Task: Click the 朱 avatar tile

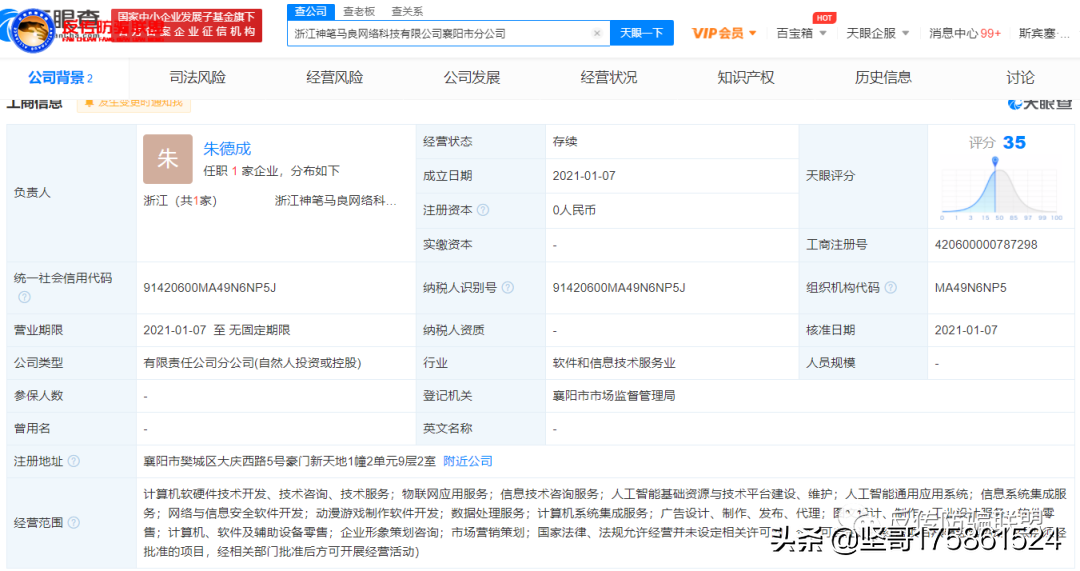Action: [x=167, y=159]
